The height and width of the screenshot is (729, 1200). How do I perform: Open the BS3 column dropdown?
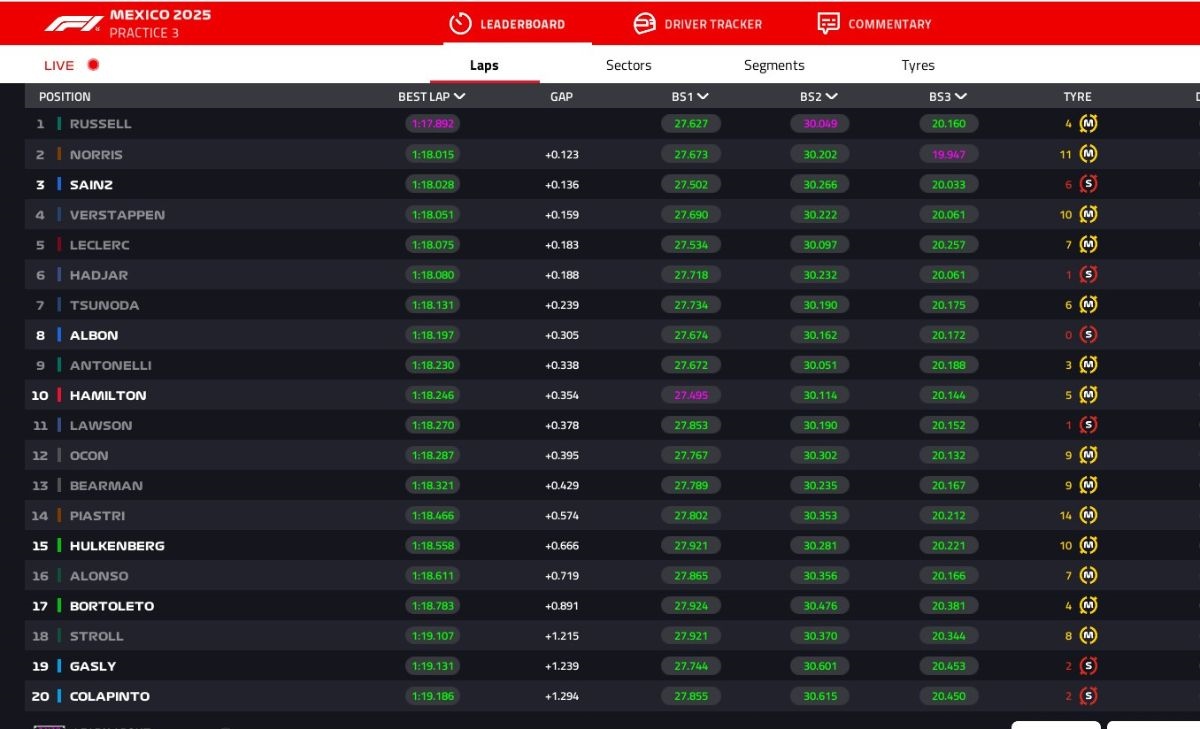(961, 97)
